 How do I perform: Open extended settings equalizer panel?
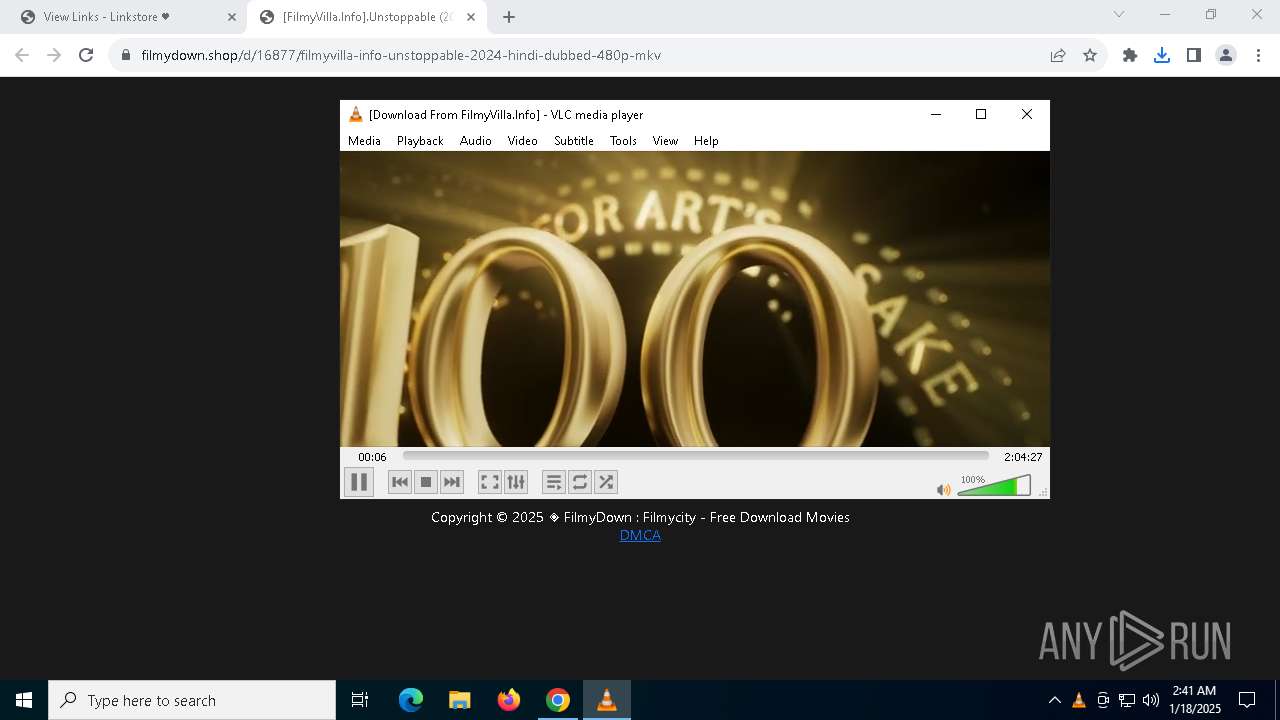click(x=516, y=482)
